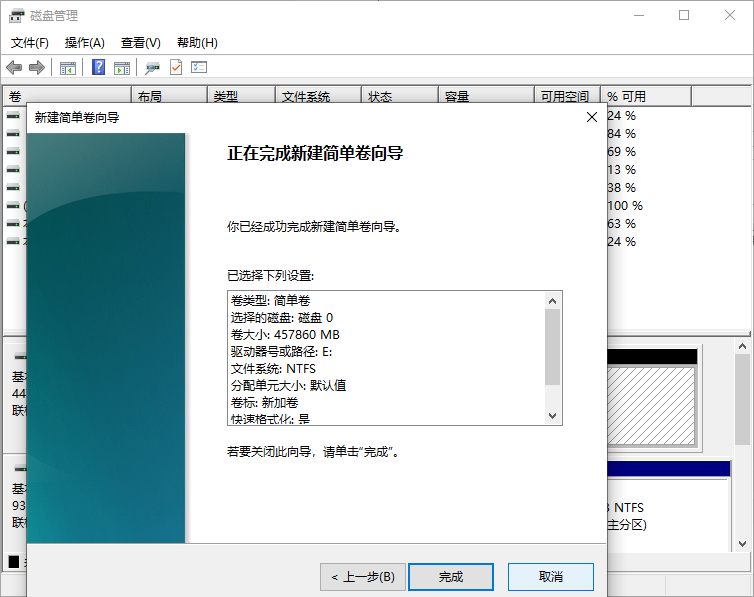Go back with the 上一步(B) button
This screenshot has height=597, width=754.
(363, 576)
